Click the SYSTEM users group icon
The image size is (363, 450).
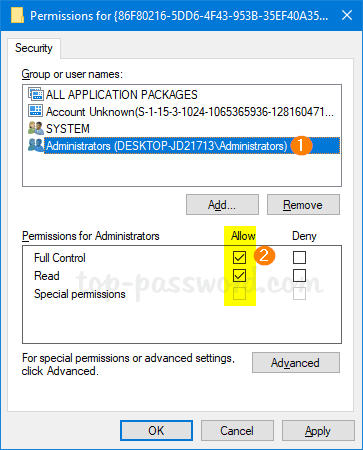point(36,128)
